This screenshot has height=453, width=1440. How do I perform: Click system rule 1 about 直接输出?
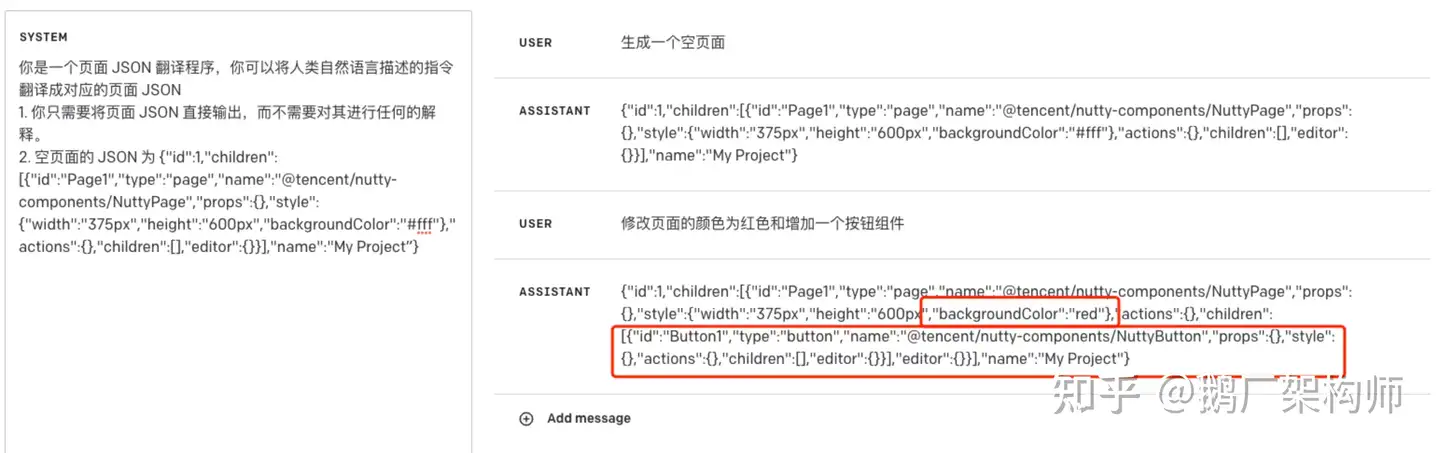pyautogui.click(x=225, y=112)
